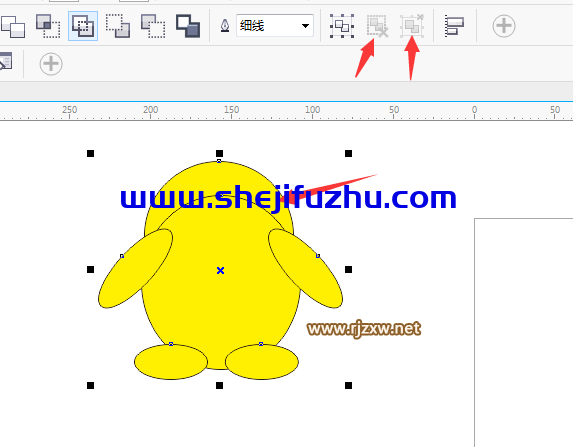Click the Trim shaping icon
Screen dimensions: 573x447
tap(48, 26)
